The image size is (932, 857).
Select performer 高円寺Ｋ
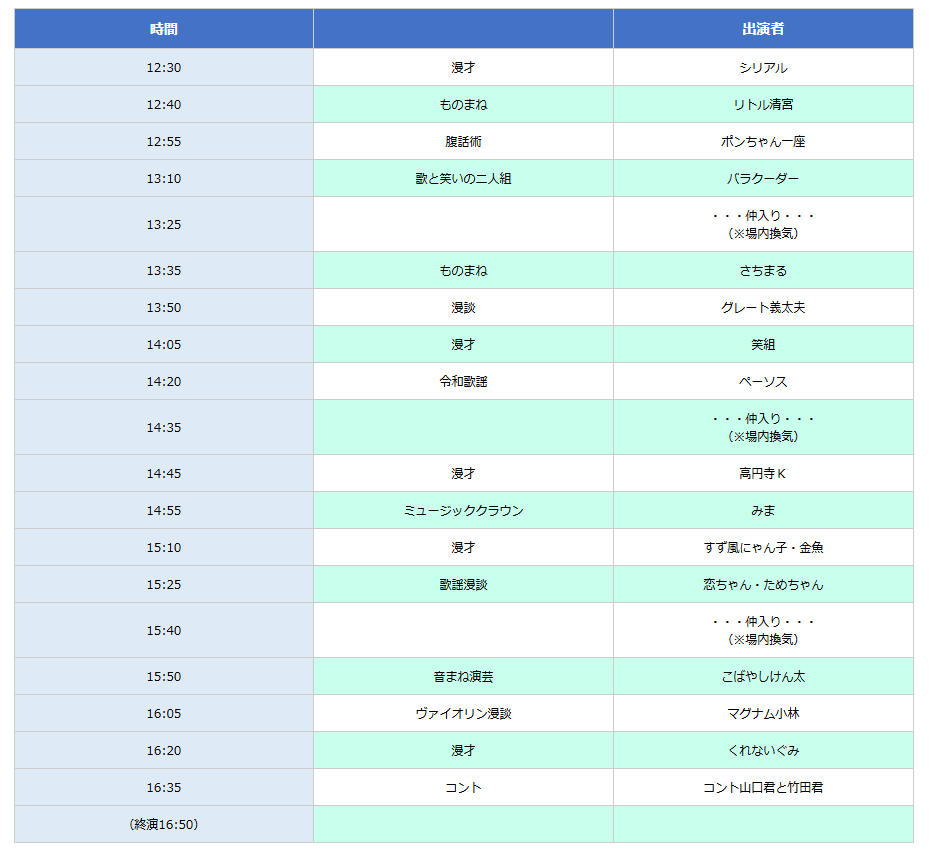coord(763,473)
